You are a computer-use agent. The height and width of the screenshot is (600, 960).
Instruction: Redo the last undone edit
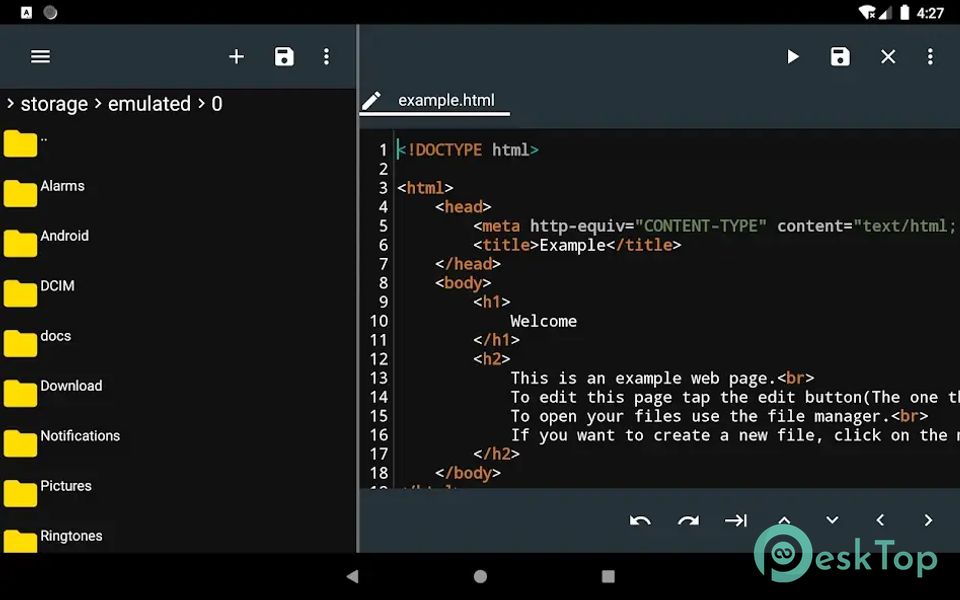688,520
